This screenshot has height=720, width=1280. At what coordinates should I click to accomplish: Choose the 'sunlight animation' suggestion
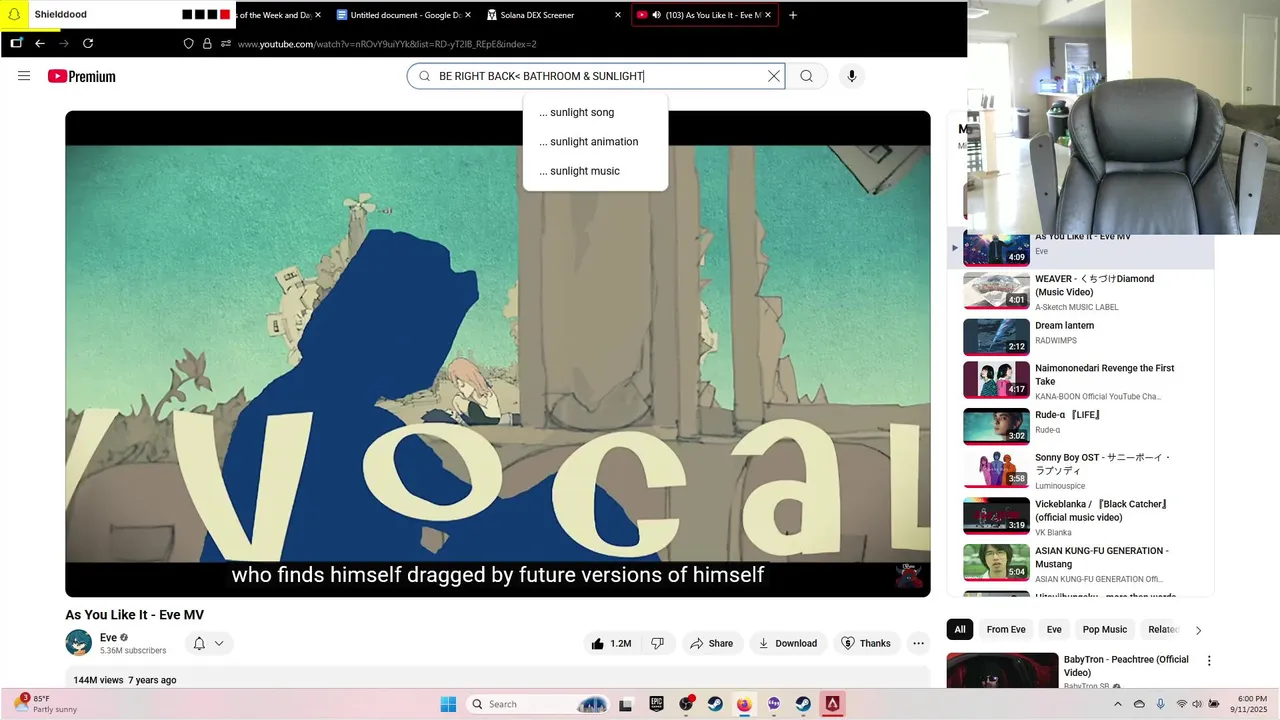pos(595,142)
